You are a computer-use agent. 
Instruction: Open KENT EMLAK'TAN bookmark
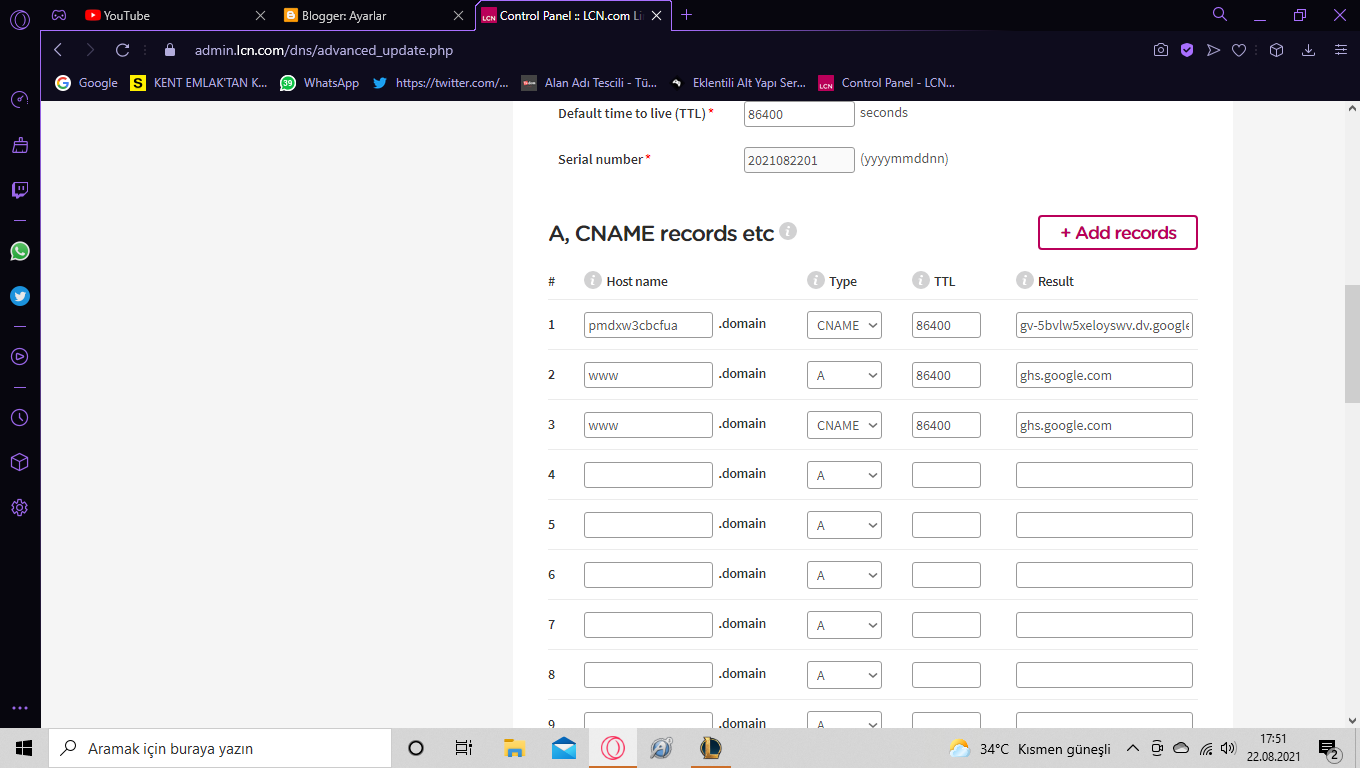pos(199,83)
